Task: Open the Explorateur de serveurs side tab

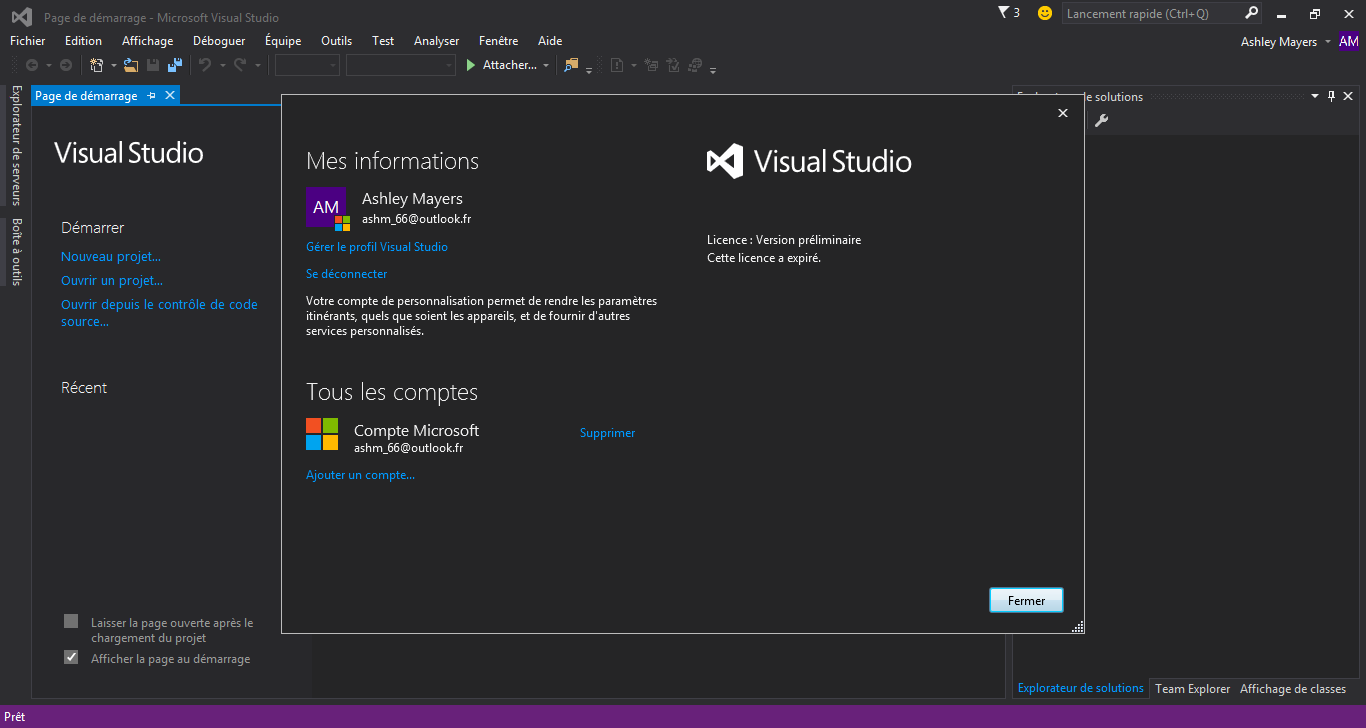Action: 15,144
